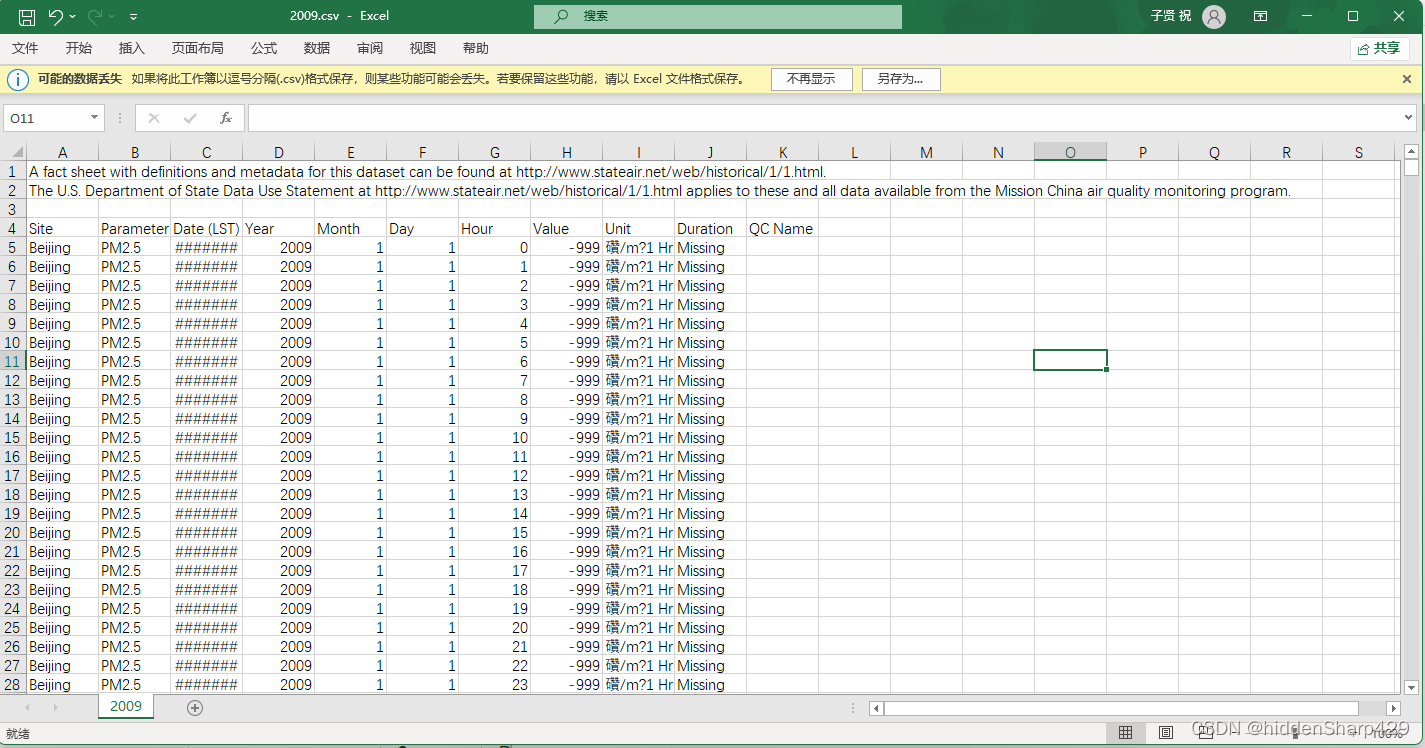Viewport: 1425px width, 748px height.
Task: Click the horizontal scrollbar track
Action: click(x=1135, y=708)
